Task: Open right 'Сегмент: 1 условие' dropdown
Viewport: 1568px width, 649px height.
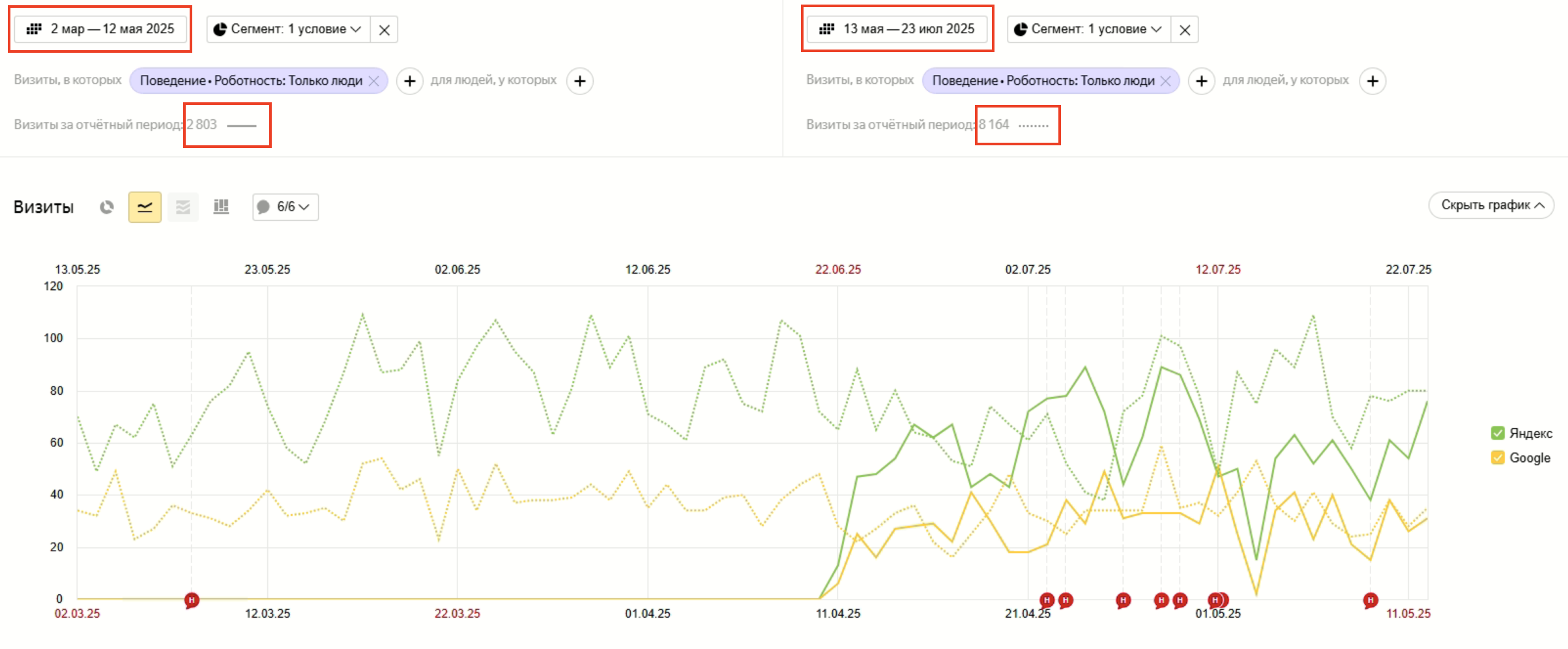Action: [1088, 30]
